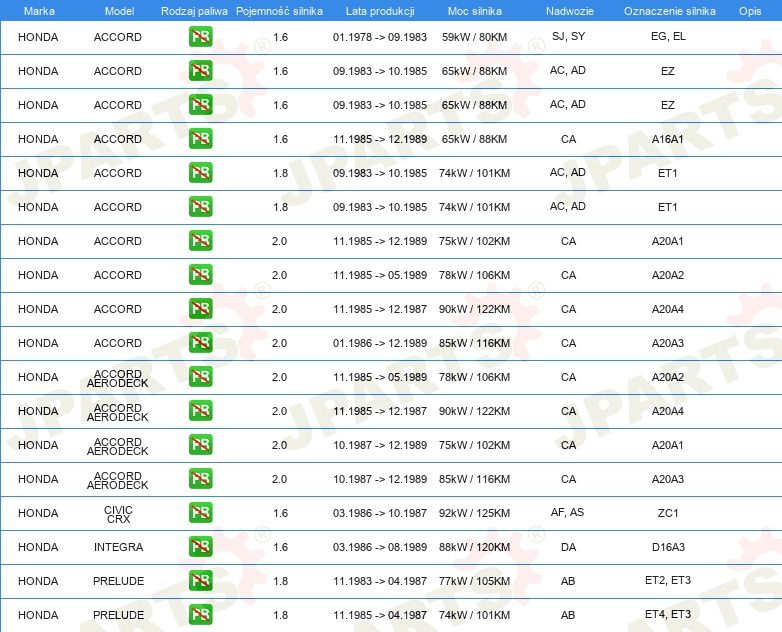
Task: Select 'CA' body code in the A16A1 row
Action: [x=569, y=139]
